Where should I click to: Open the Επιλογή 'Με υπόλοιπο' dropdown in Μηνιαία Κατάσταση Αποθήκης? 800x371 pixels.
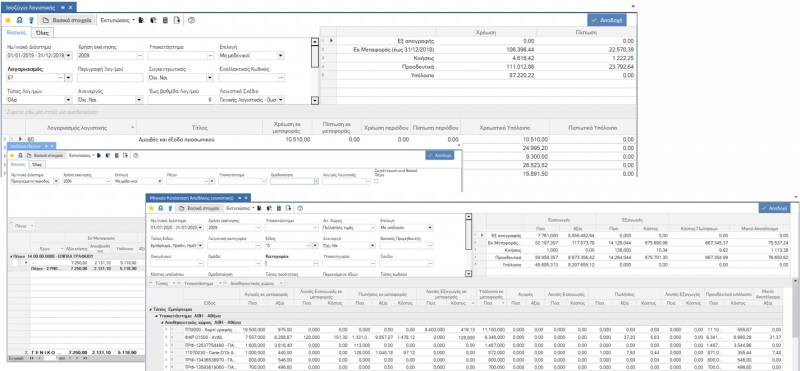pos(430,227)
